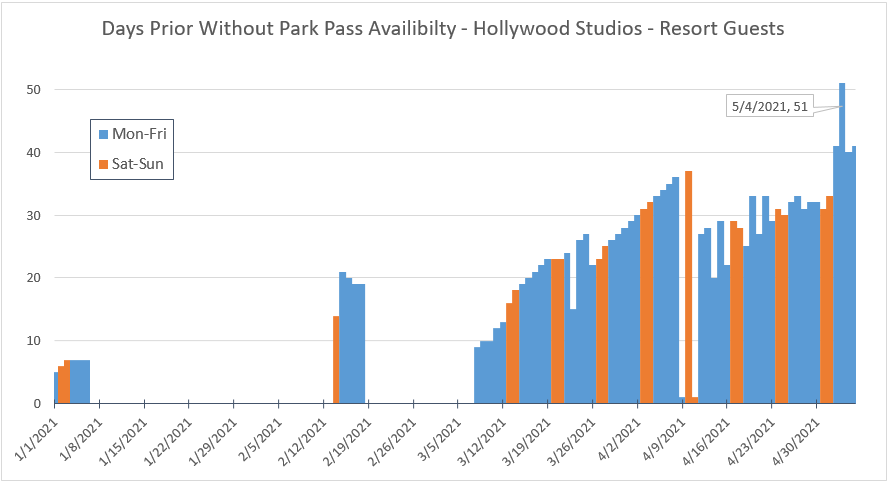Viewport: 888px width, 483px height.
Task: Click x-axis date 4/16/2021
Action: (706, 442)
